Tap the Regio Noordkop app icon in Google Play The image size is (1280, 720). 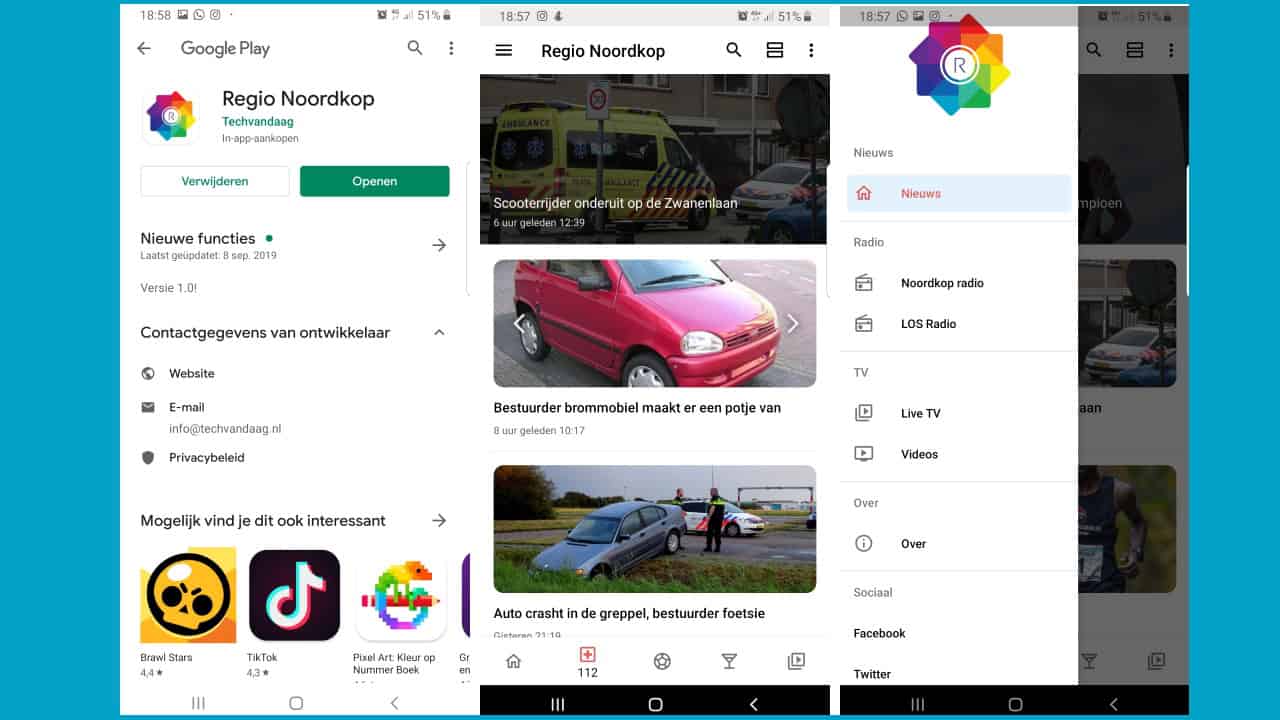pyautogui.click(x=171, y=116)
